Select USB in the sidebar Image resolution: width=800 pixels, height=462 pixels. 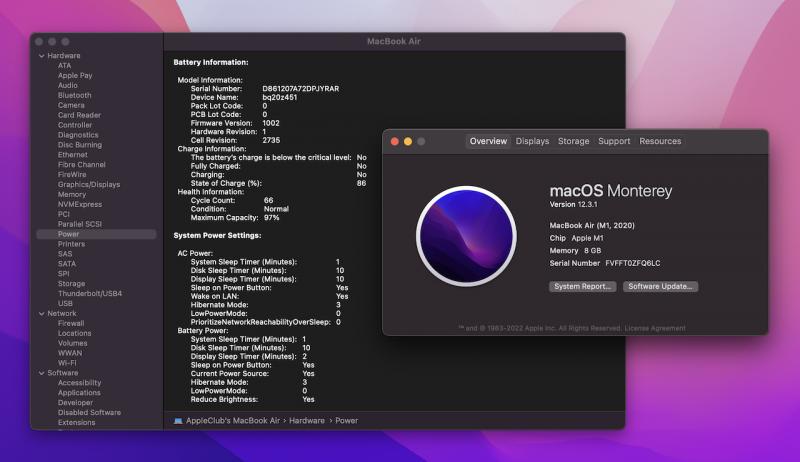(x=65, y=303)
